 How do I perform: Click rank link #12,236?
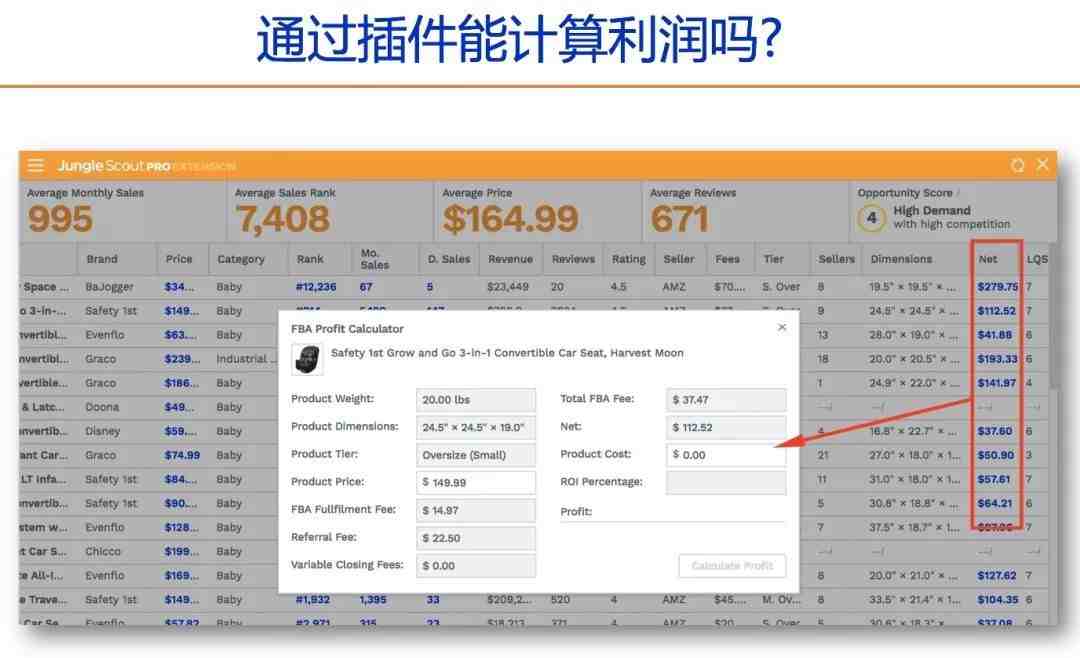coord(316,287)
